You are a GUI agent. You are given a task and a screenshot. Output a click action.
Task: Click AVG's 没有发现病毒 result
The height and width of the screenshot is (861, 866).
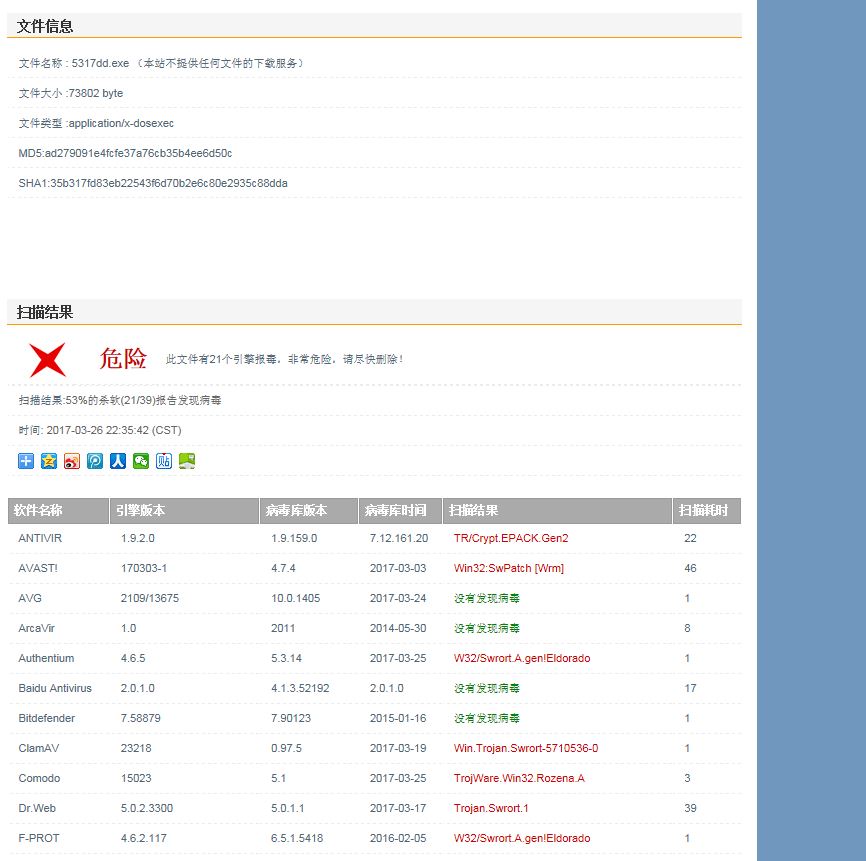(487, 598)
